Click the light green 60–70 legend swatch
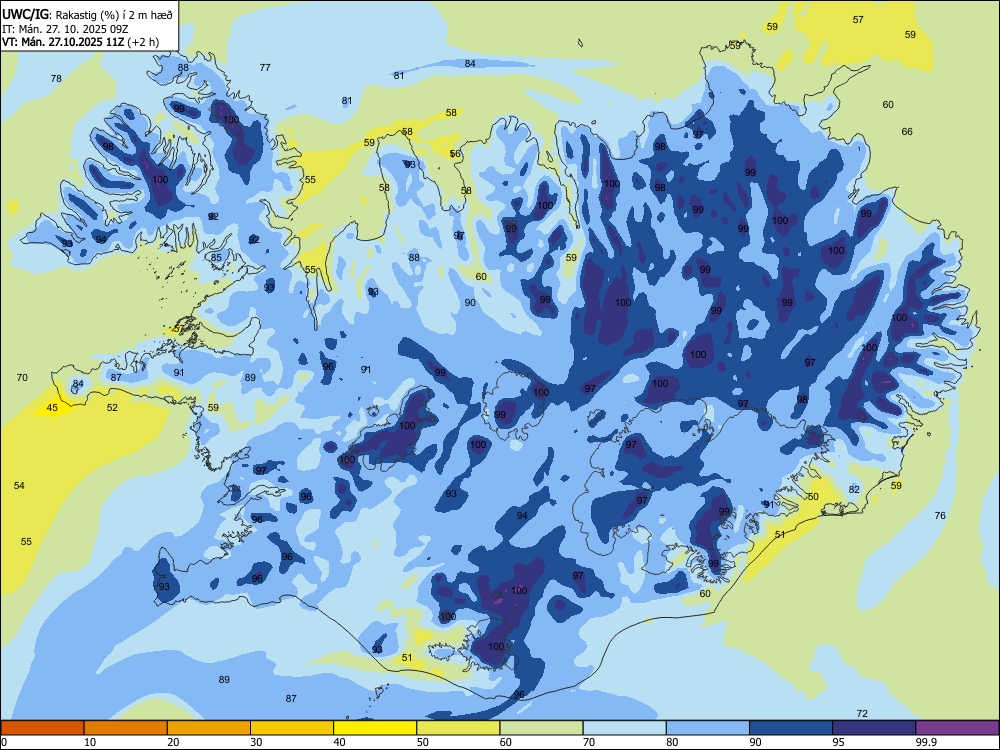The width and height of the screenshot is (1000, 750). (x=541, y=728)
